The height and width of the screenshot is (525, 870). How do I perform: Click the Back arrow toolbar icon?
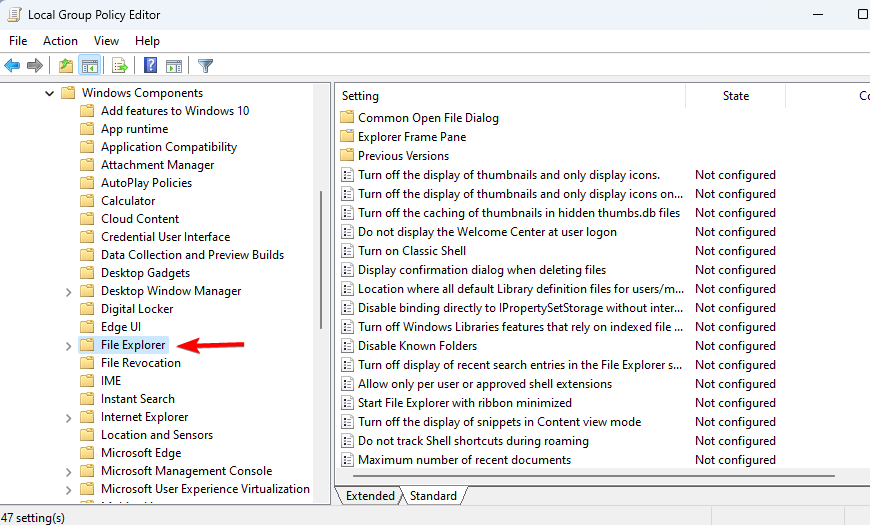pyautogui.click(x=12, y=66)
